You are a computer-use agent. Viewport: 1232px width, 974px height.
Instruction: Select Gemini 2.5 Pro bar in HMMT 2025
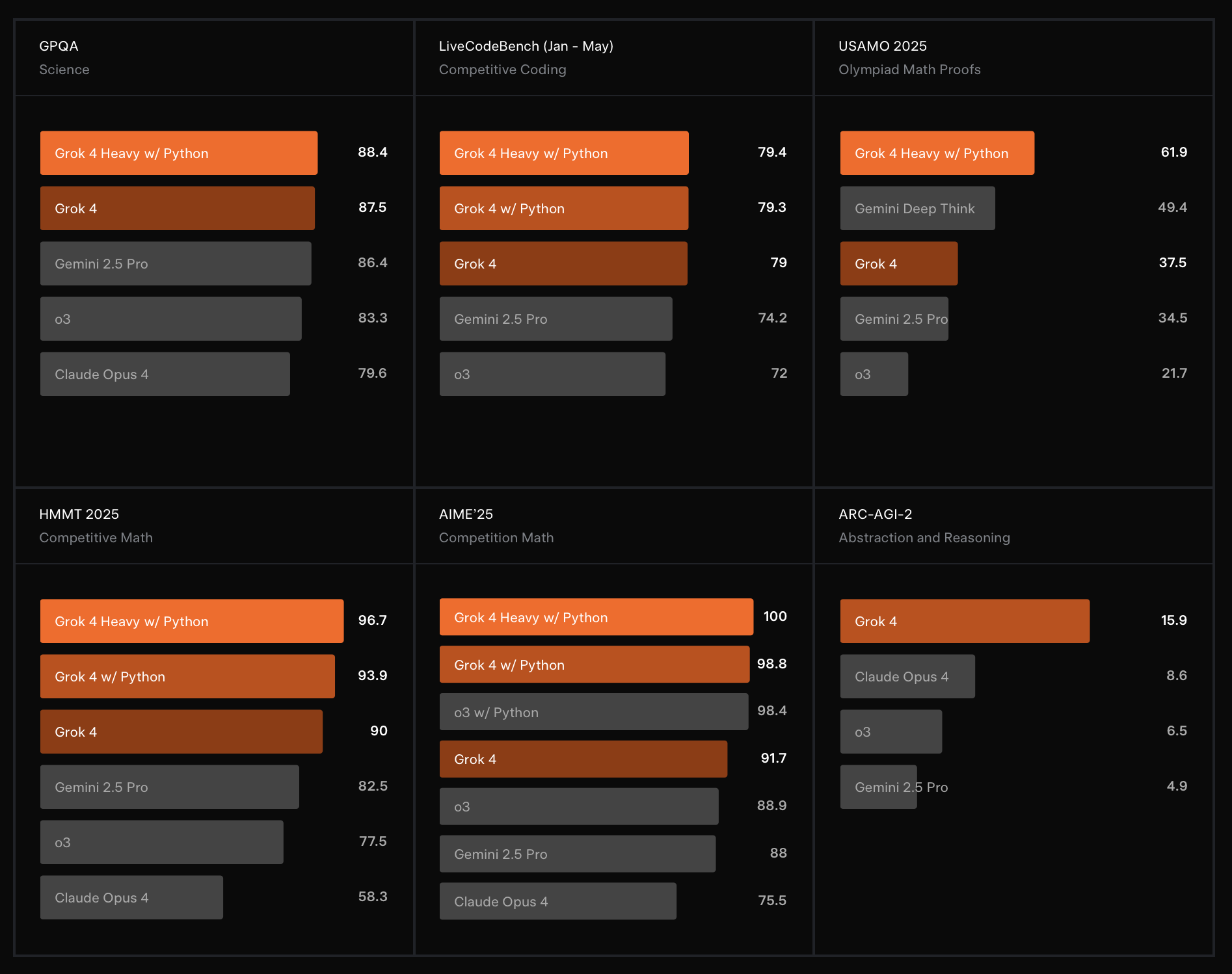pyautogui.click(x=170, y=787)
